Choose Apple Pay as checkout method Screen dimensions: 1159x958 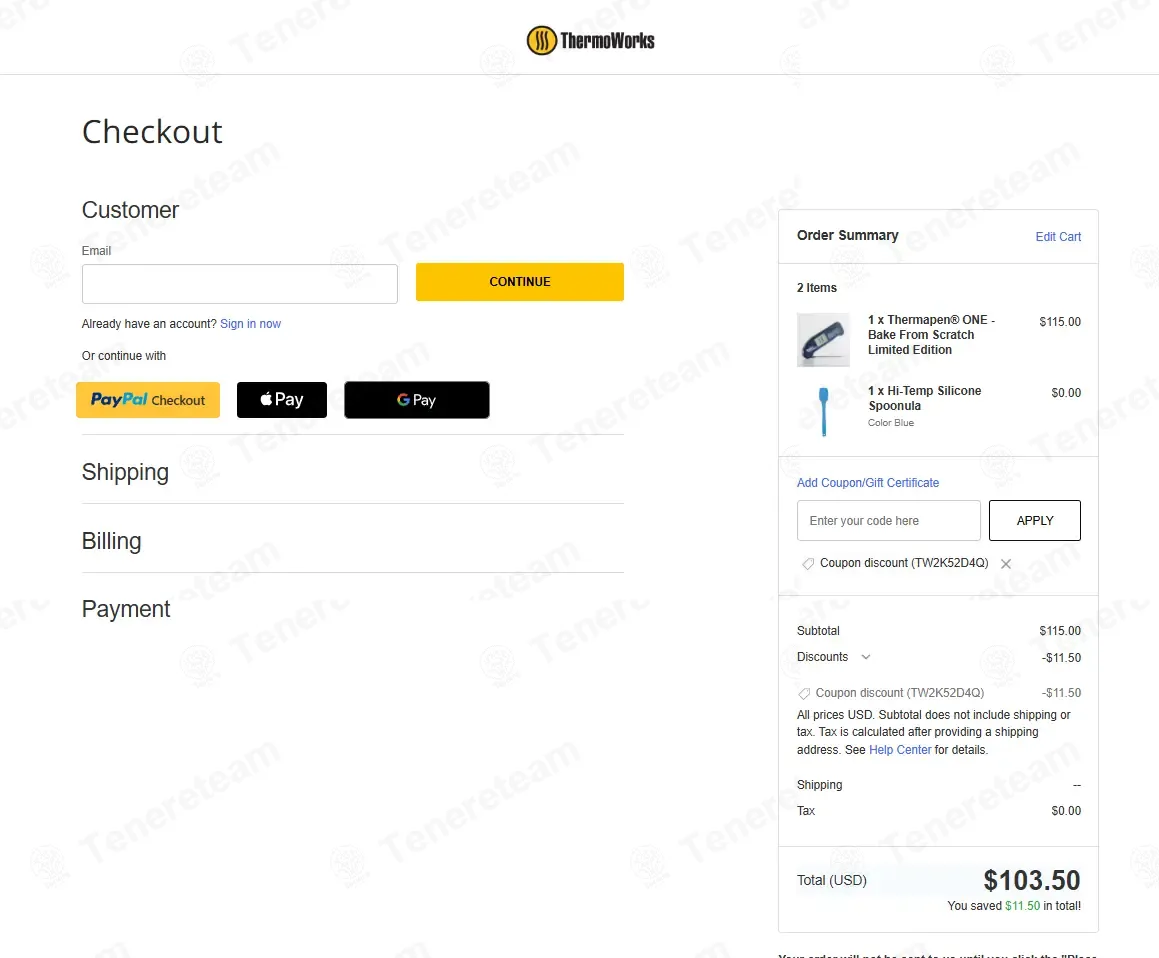tap(282, 400)
